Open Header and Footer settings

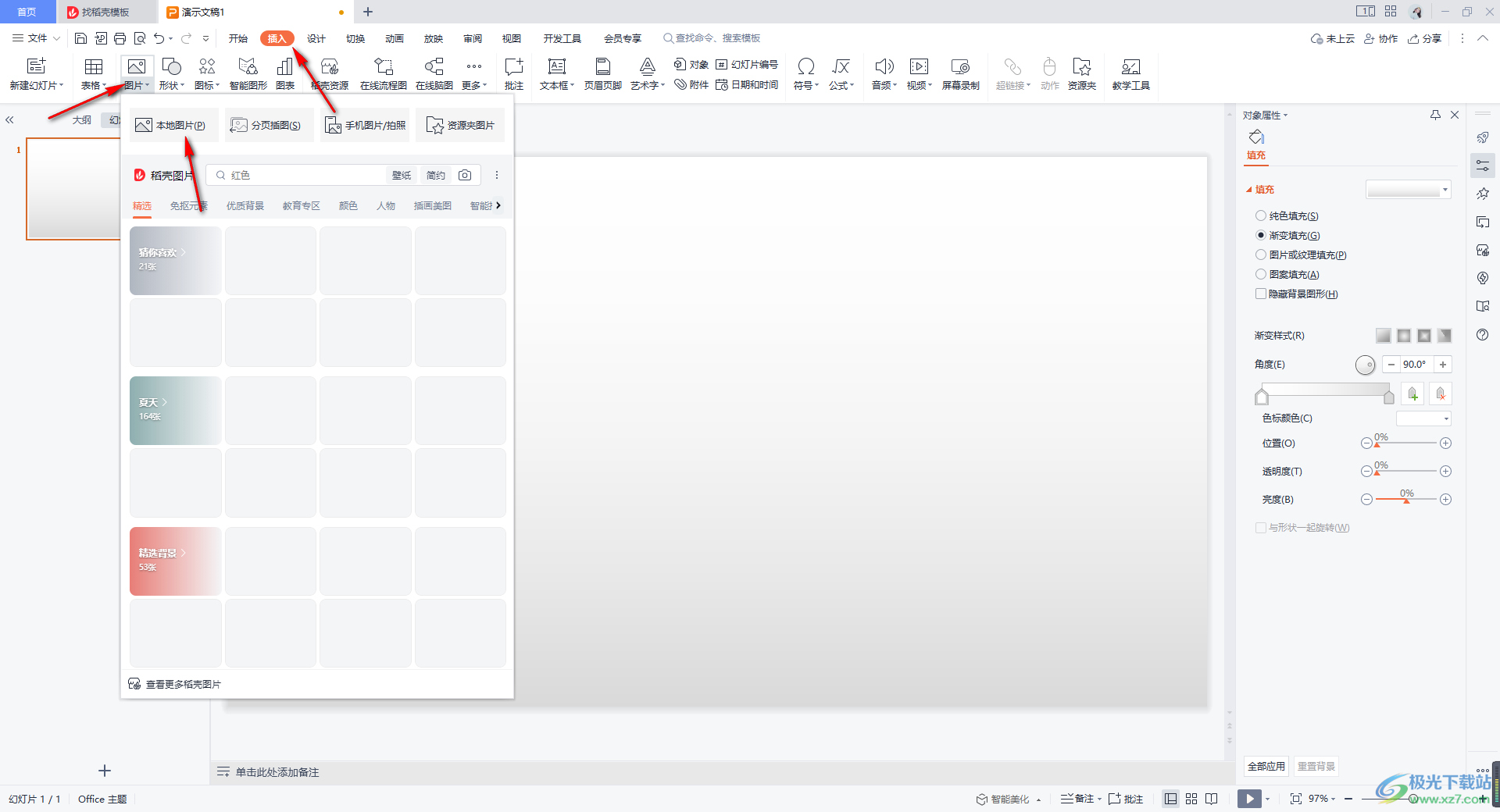[x=603, y=73]
